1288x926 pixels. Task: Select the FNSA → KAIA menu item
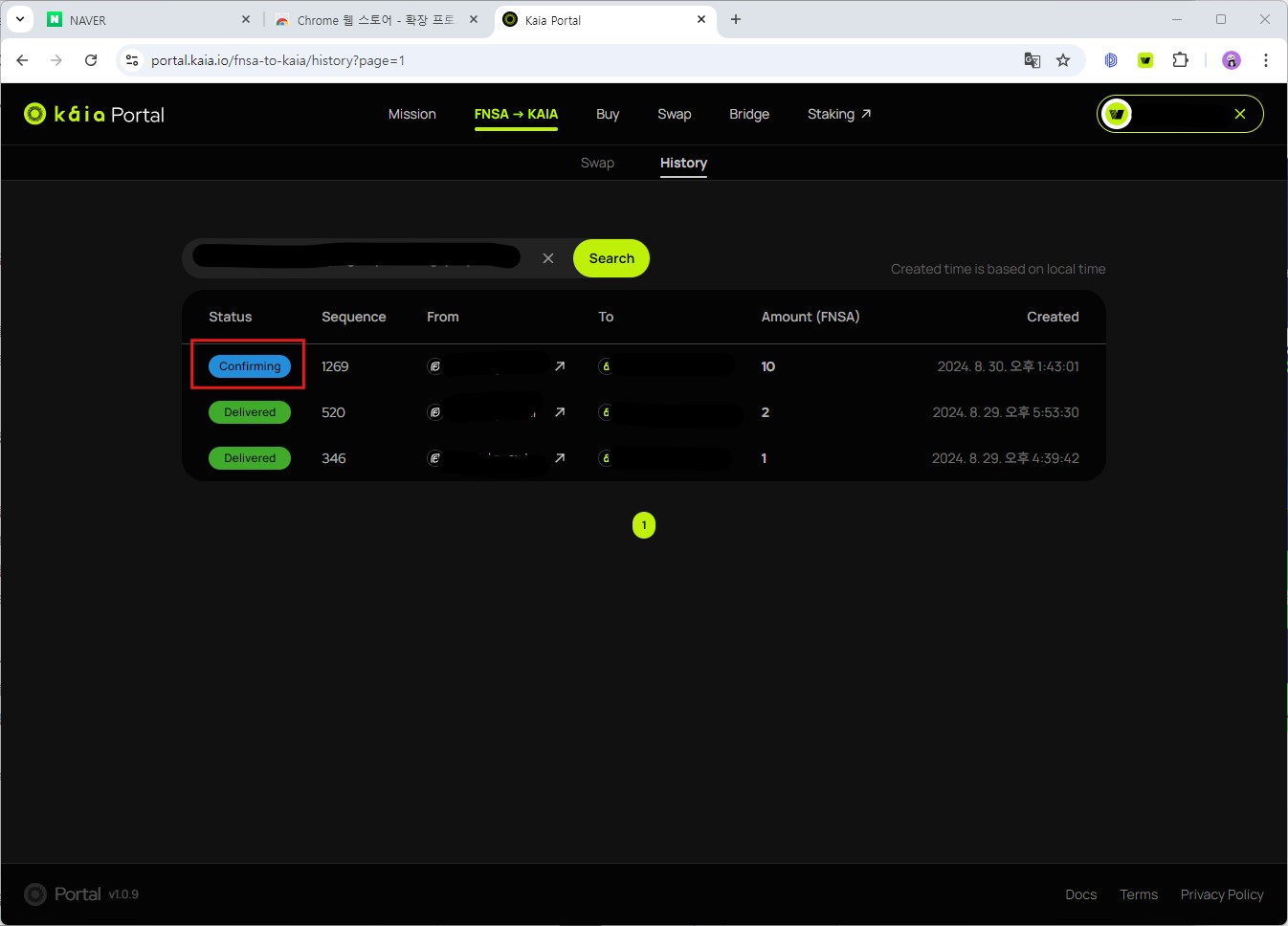pyautogui.click(x=516, y=114)
